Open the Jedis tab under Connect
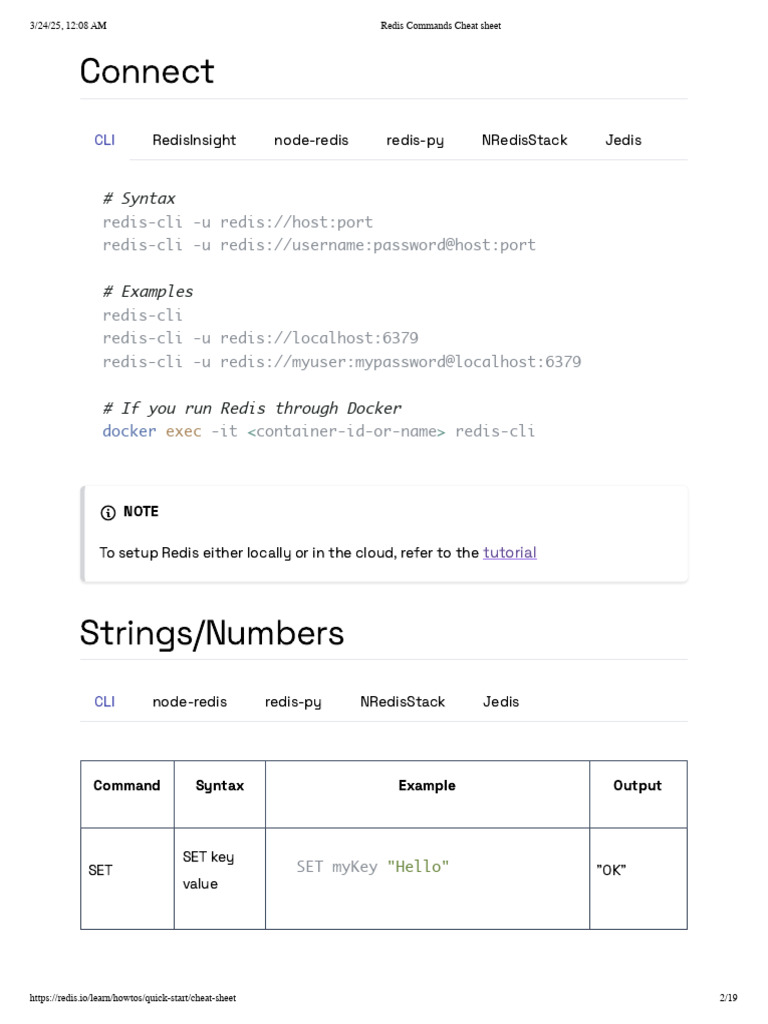The width and height of the screenshot is (768, 1024). [x=623, y=140]
